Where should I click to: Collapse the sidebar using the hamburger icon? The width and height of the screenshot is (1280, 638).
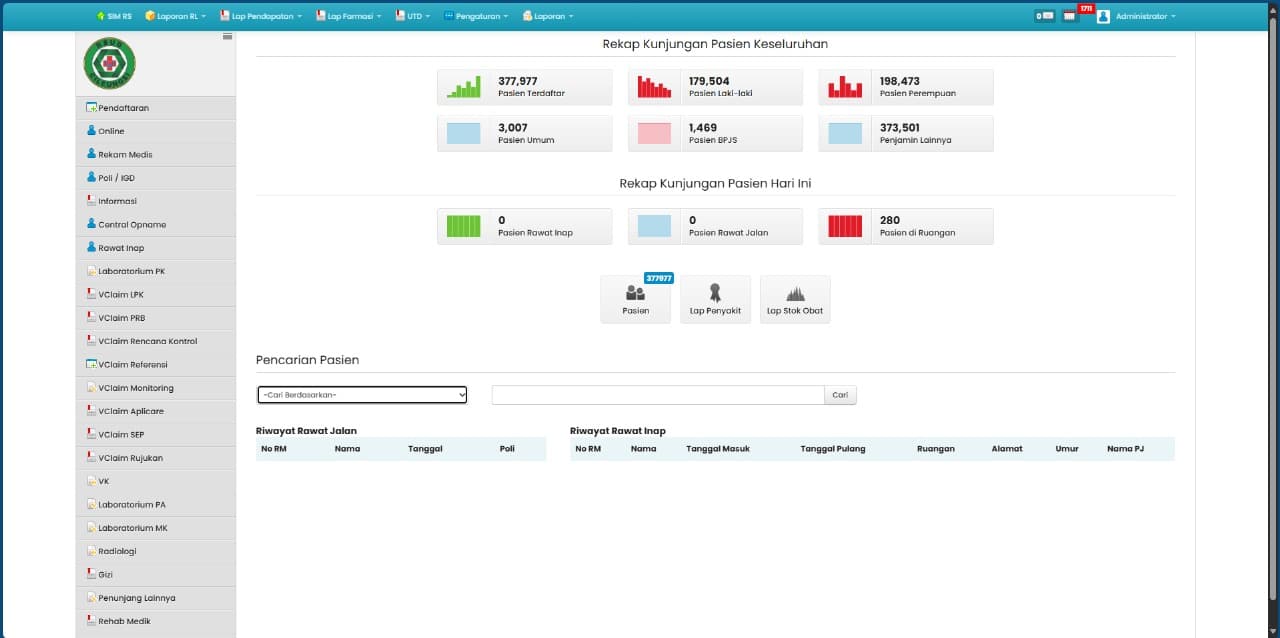tap(227, 37)
